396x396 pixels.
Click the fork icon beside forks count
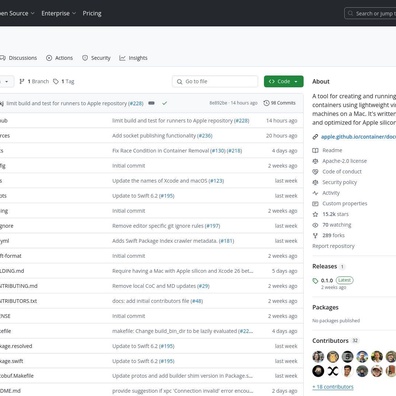[x=315, y=235]
